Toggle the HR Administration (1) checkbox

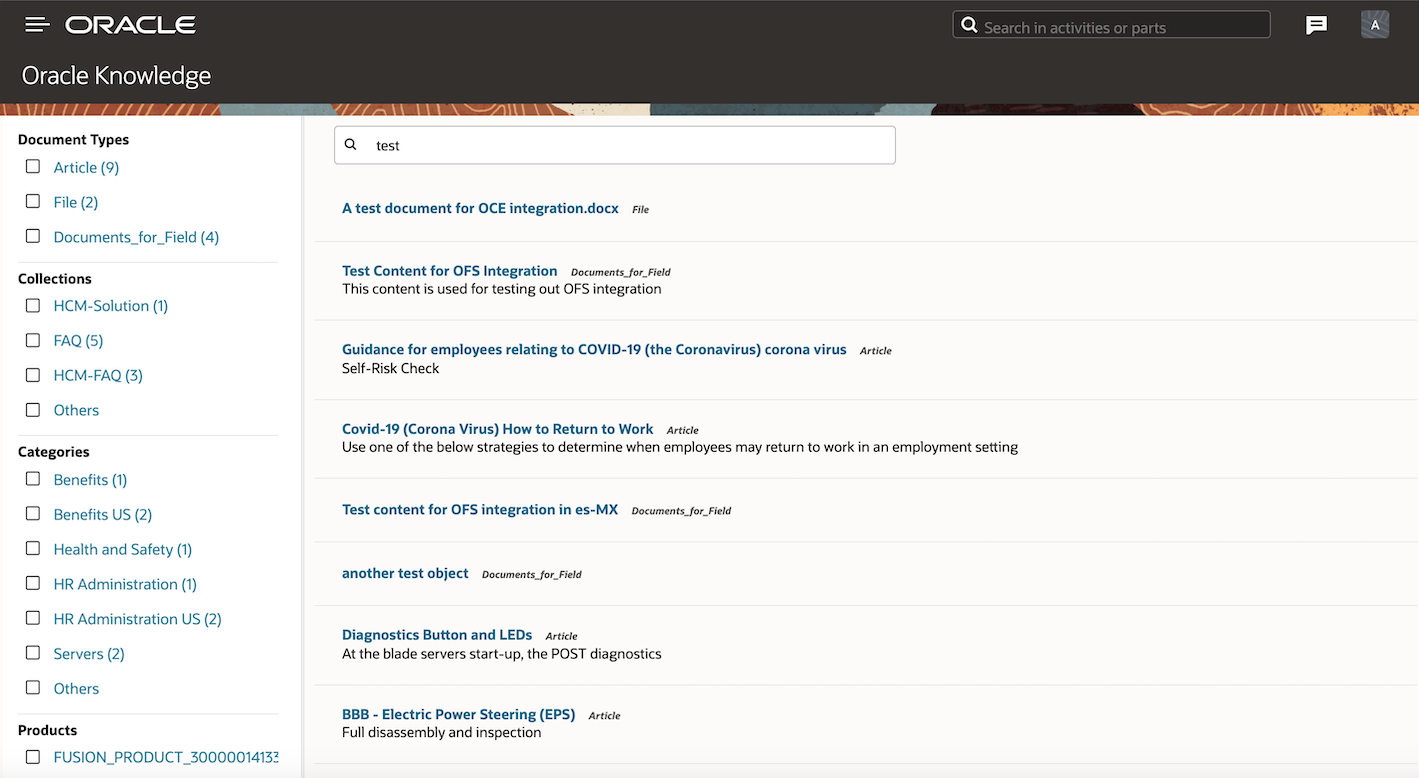click(x=33, y=584)
